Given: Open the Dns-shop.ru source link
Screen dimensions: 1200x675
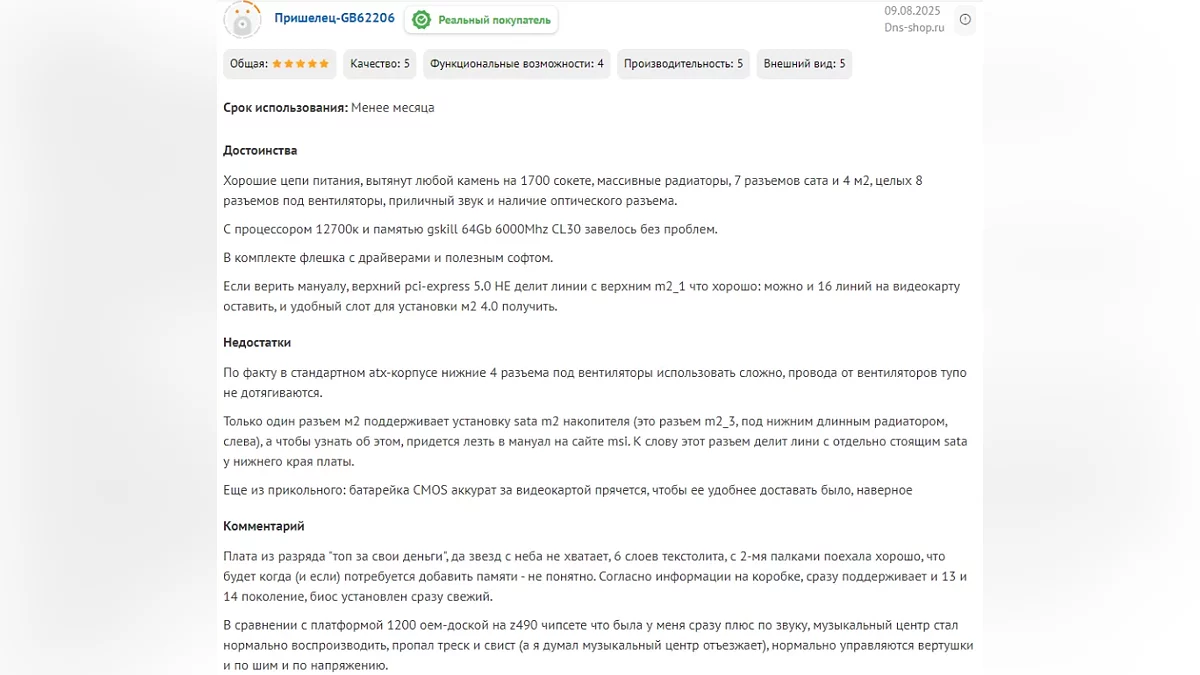Looking at the screenshot, I should click(914, 28).
